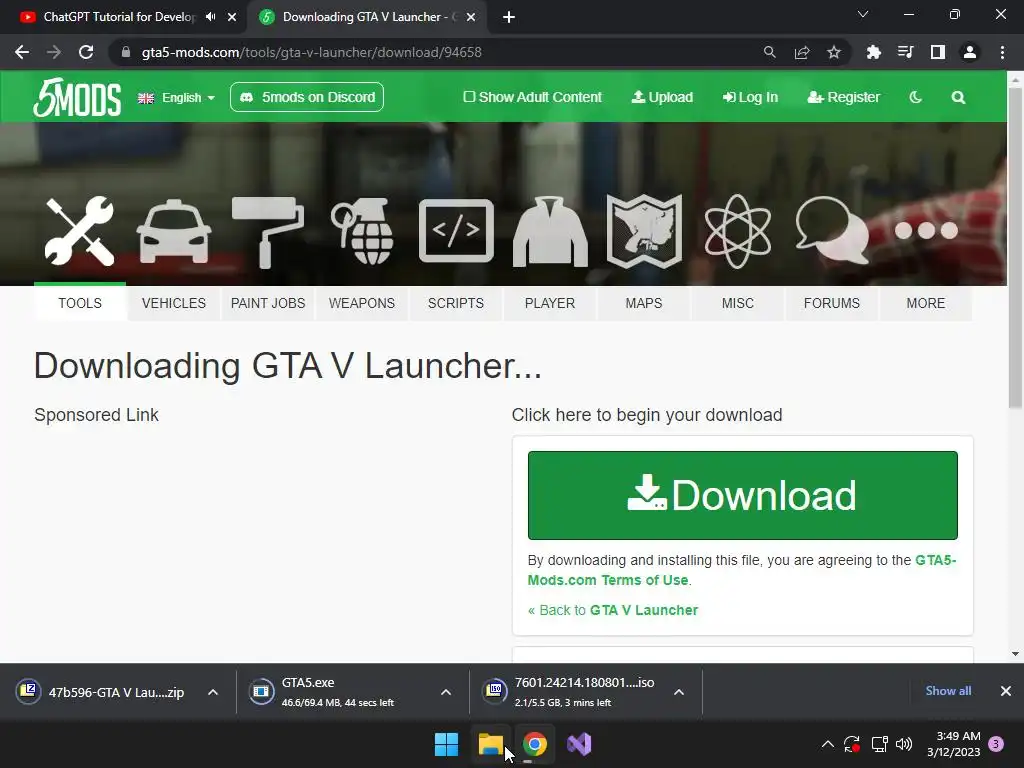This screenshot has height=768, width=1024.
Task: Select the WEAPONS category tab
Action: 362,303
